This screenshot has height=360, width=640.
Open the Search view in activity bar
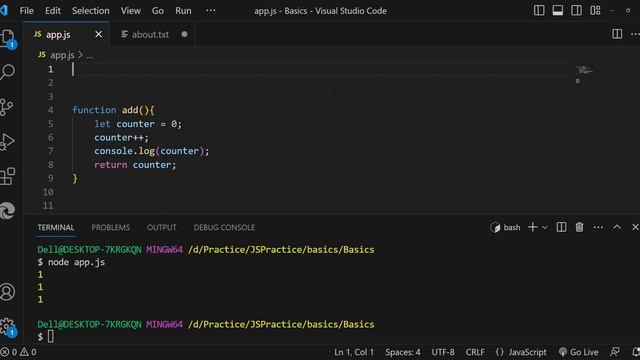(8, 72)
